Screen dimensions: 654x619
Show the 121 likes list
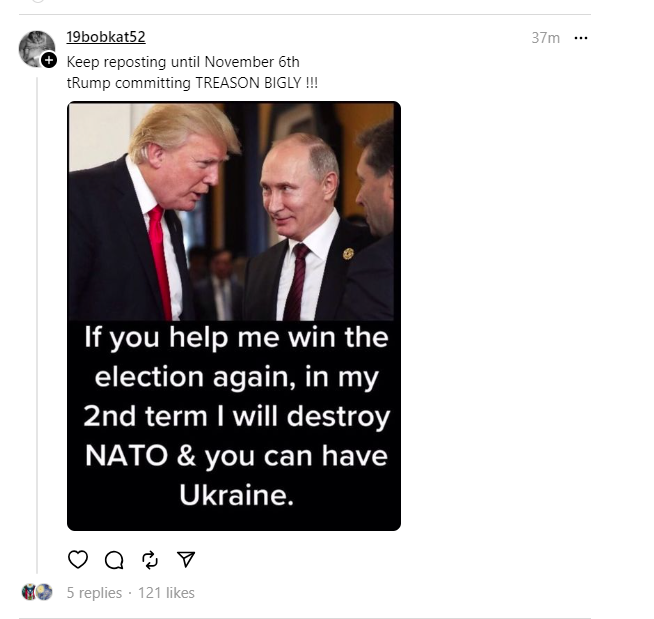pos(166,593)
